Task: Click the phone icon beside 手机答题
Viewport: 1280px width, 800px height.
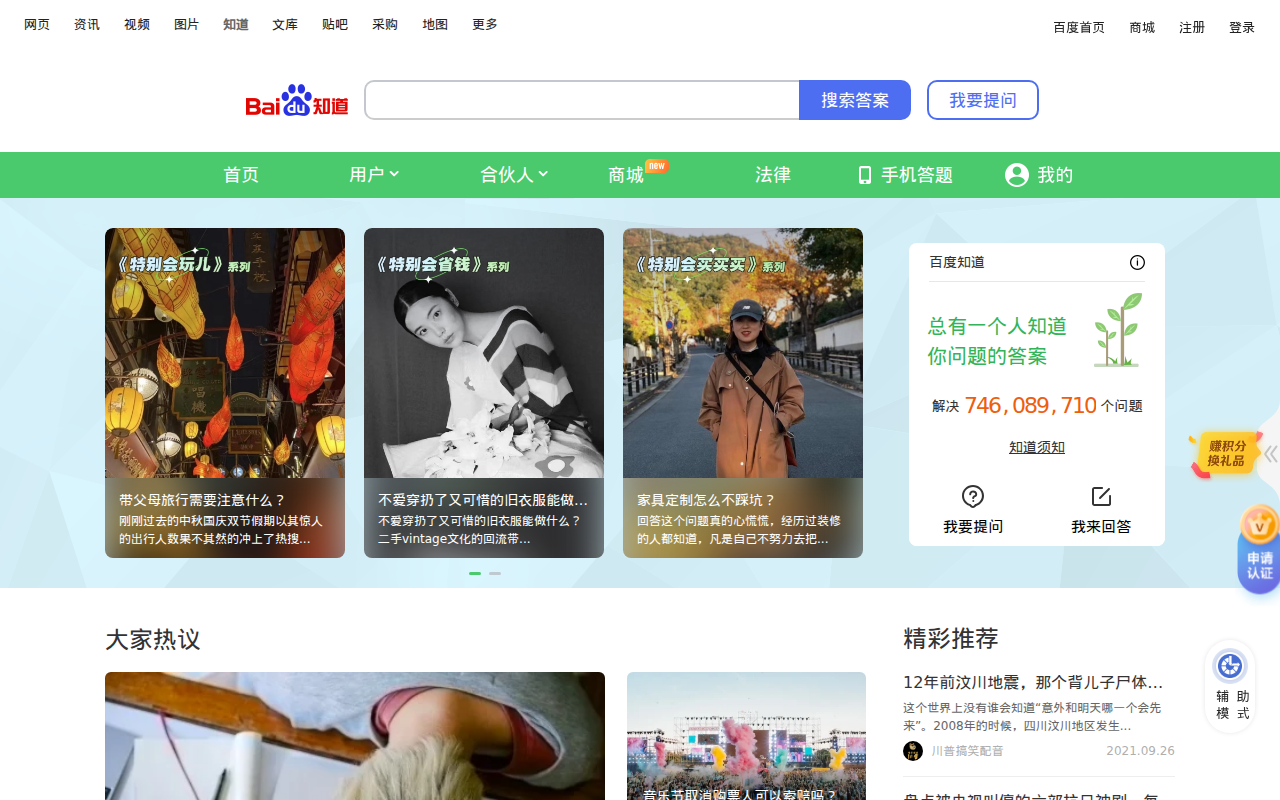Action: 864,174
